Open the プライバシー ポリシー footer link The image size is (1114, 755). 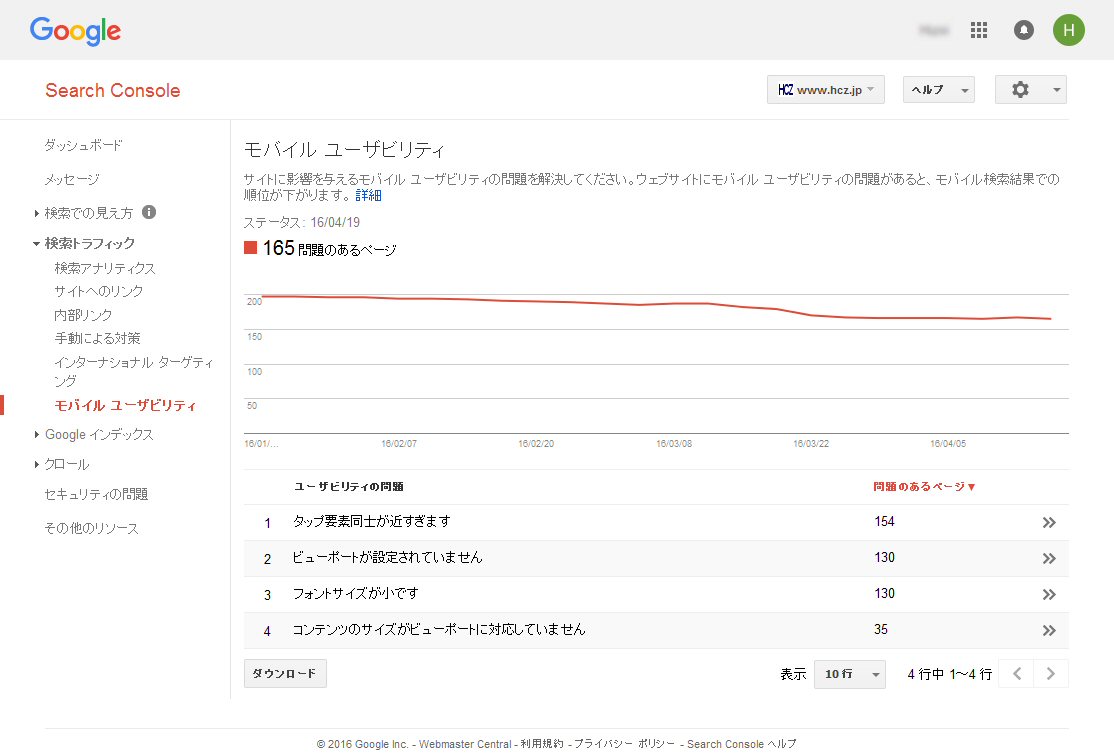coord(624,744)
